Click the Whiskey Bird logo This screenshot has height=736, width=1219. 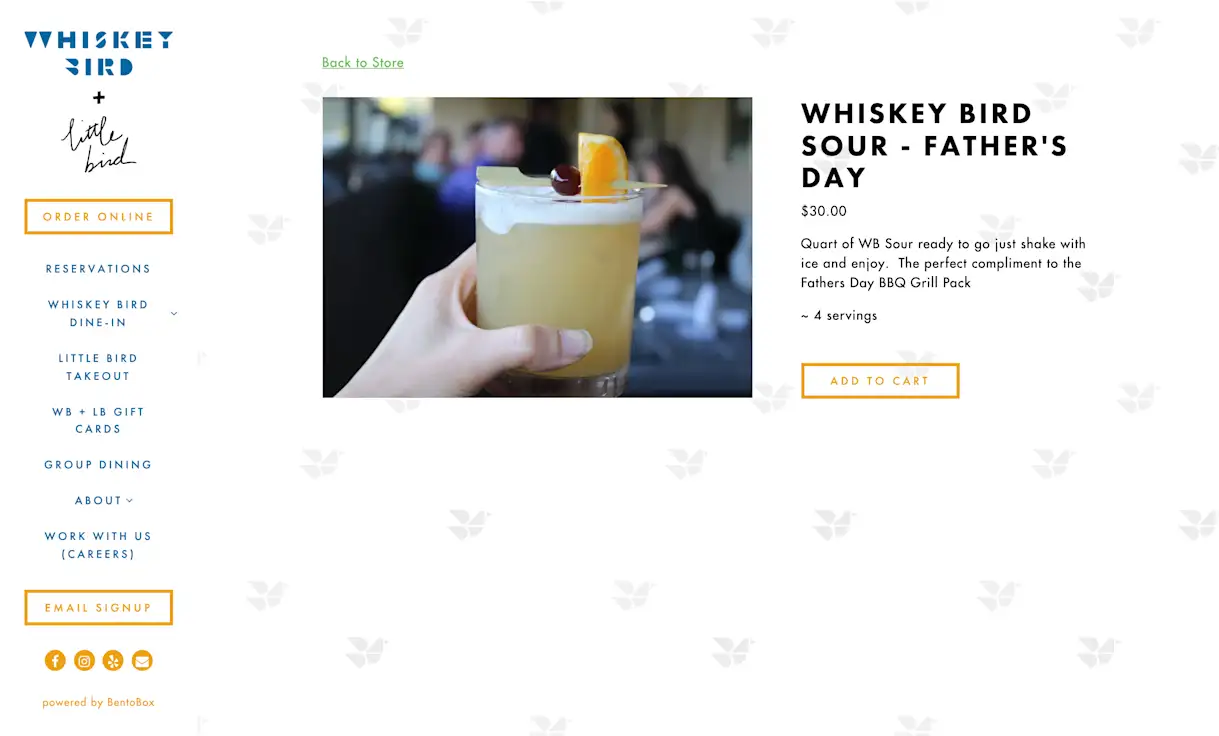98,53
